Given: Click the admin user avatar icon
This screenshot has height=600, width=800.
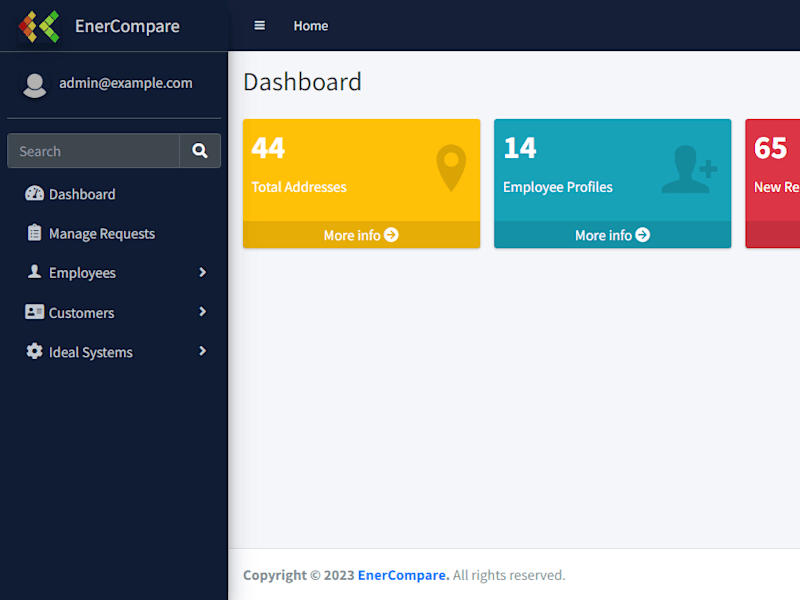Looking at the screenshot, I should [35, 85].
